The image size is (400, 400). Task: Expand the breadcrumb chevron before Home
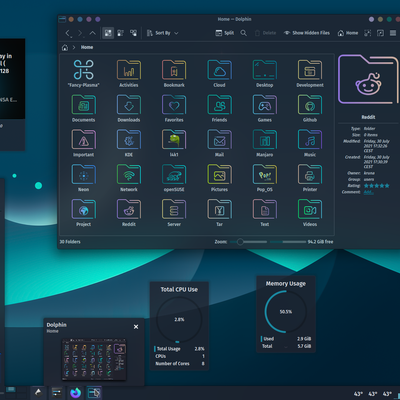pyautogui.click(x=74, y=47)
